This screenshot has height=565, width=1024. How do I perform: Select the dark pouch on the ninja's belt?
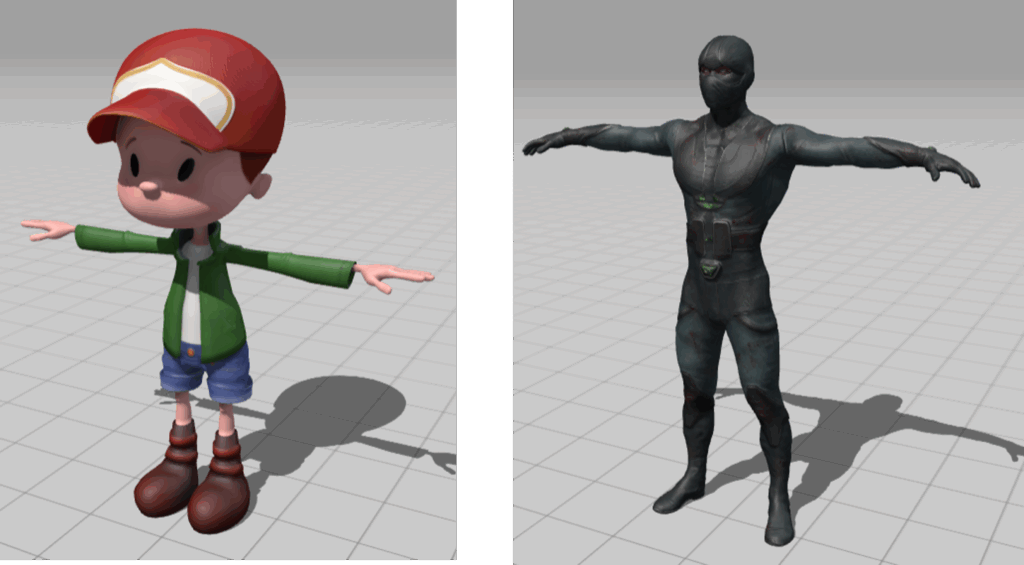710,240
